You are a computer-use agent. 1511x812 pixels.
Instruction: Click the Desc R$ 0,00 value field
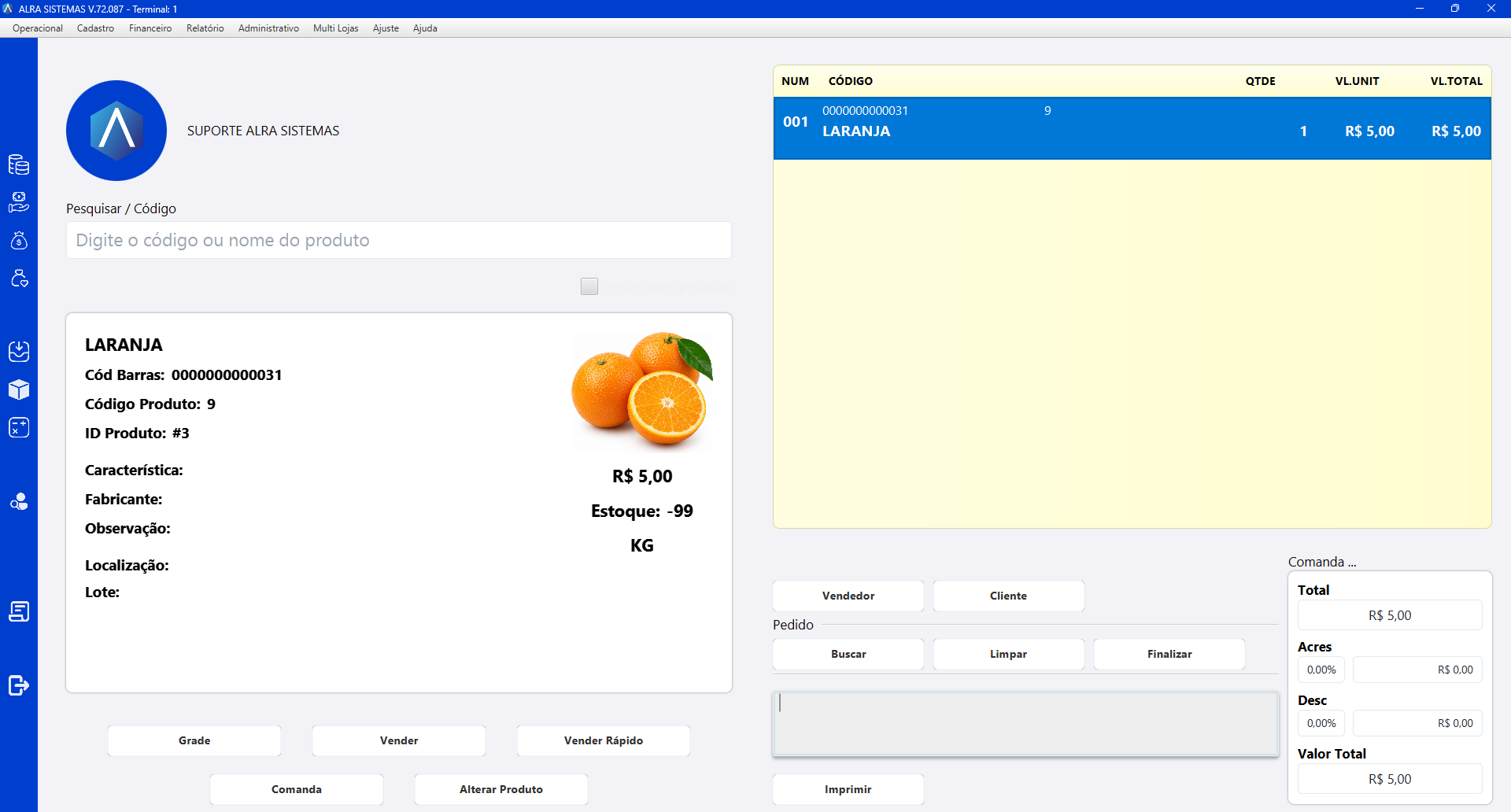[x=1417, y=723]
